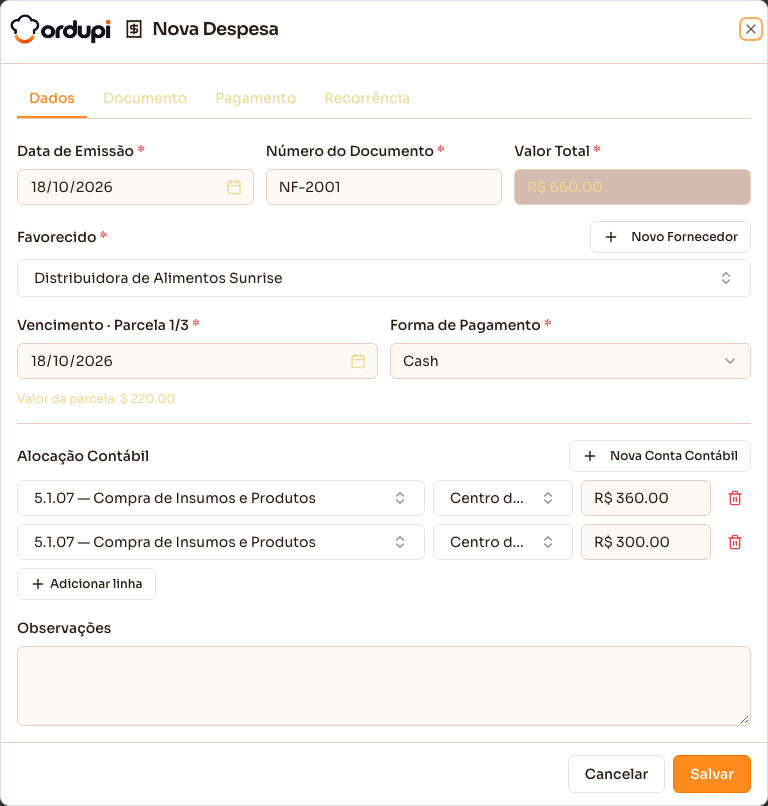
Task: Open calendar for Data de Emissão
Action: click(x=234, y=187)
